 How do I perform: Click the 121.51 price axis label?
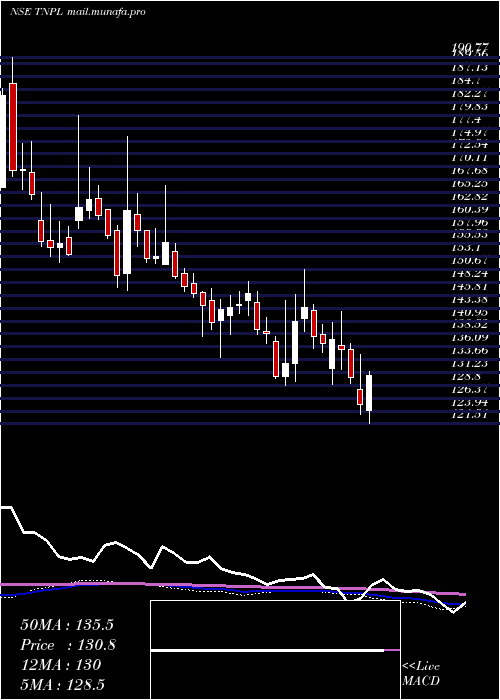pos(469,415)
